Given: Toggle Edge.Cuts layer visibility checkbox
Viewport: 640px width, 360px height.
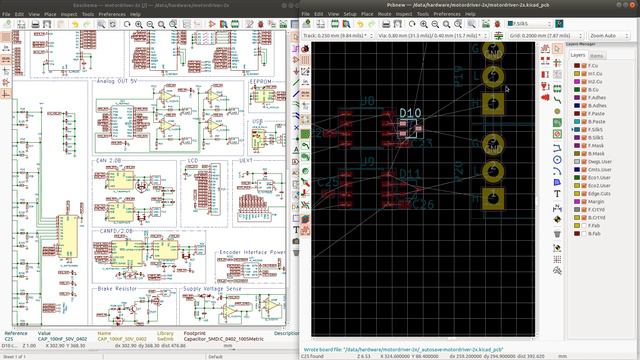Looking at the screenshot, I should (x=584, y=193).
